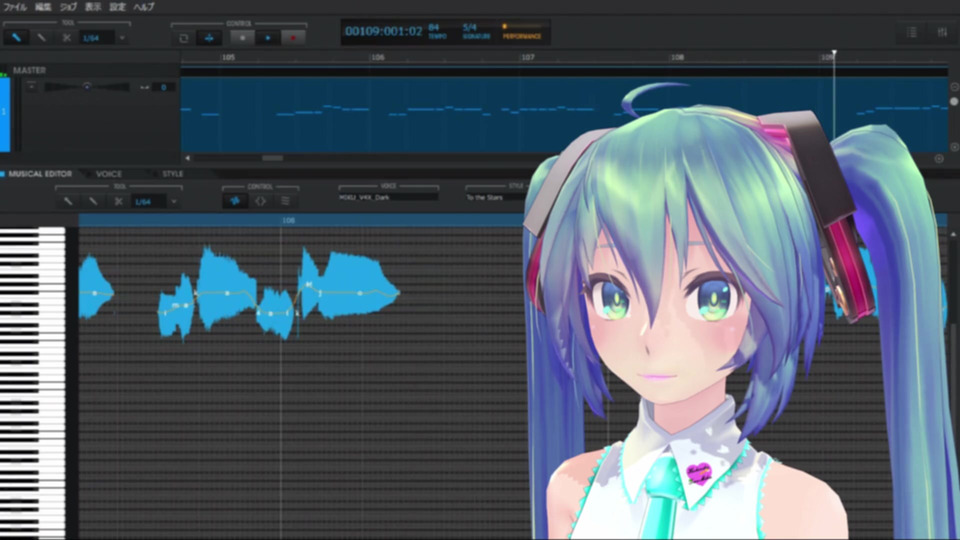Click the performance meter bar
This screenshot has height=540, width=960.
pos(522,26)
